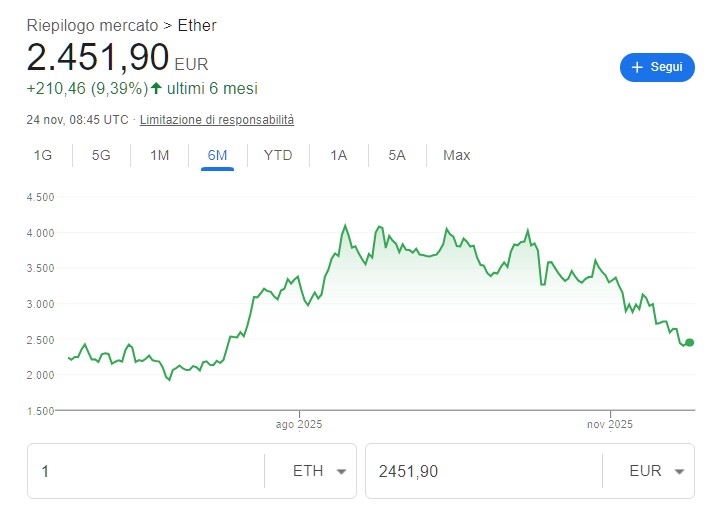722x512 pixels.
Task: Open the ETH currency dropdown arrow
Action: point(341,472)
